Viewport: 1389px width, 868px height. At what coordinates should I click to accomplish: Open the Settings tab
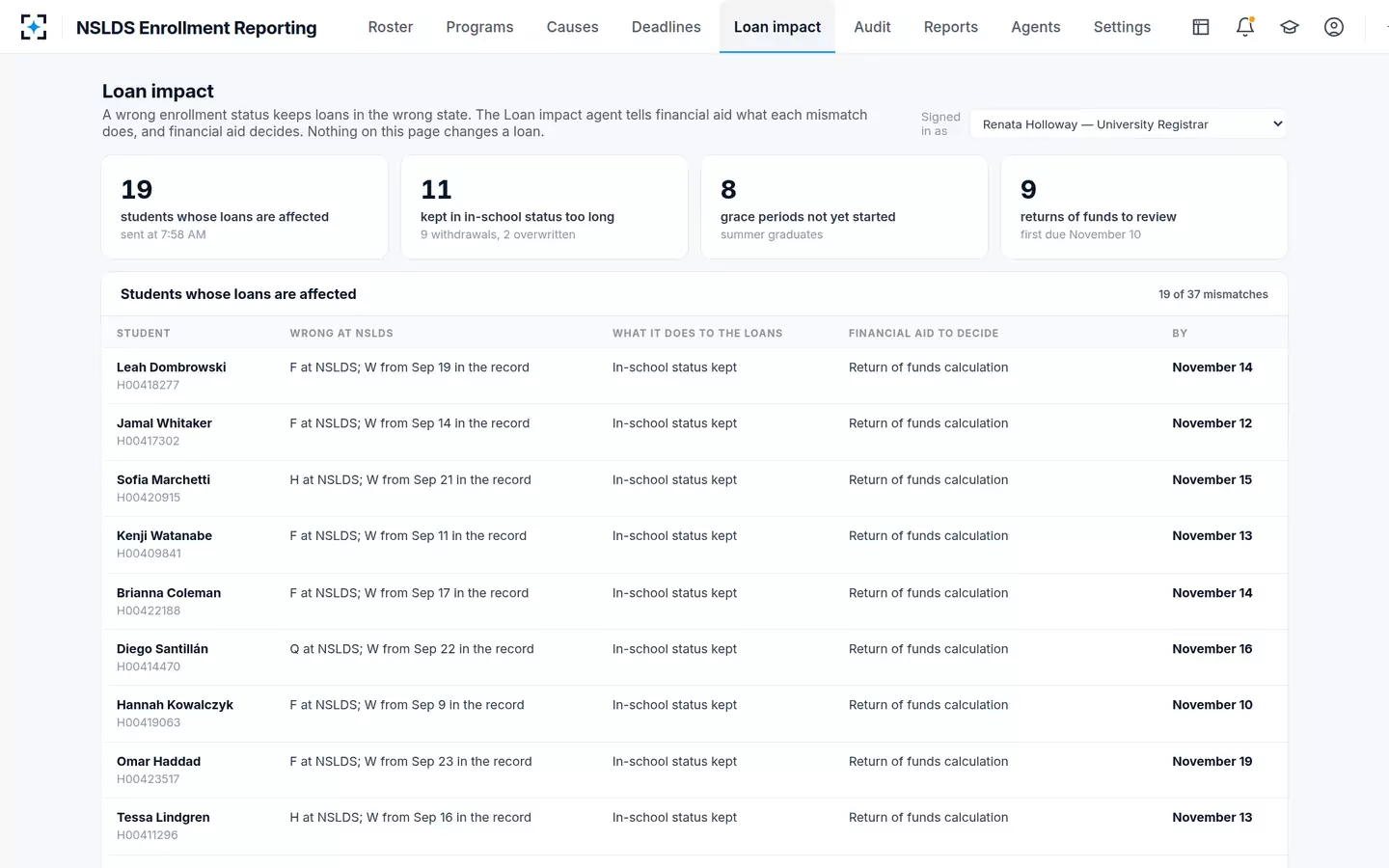click(1122, 27)
